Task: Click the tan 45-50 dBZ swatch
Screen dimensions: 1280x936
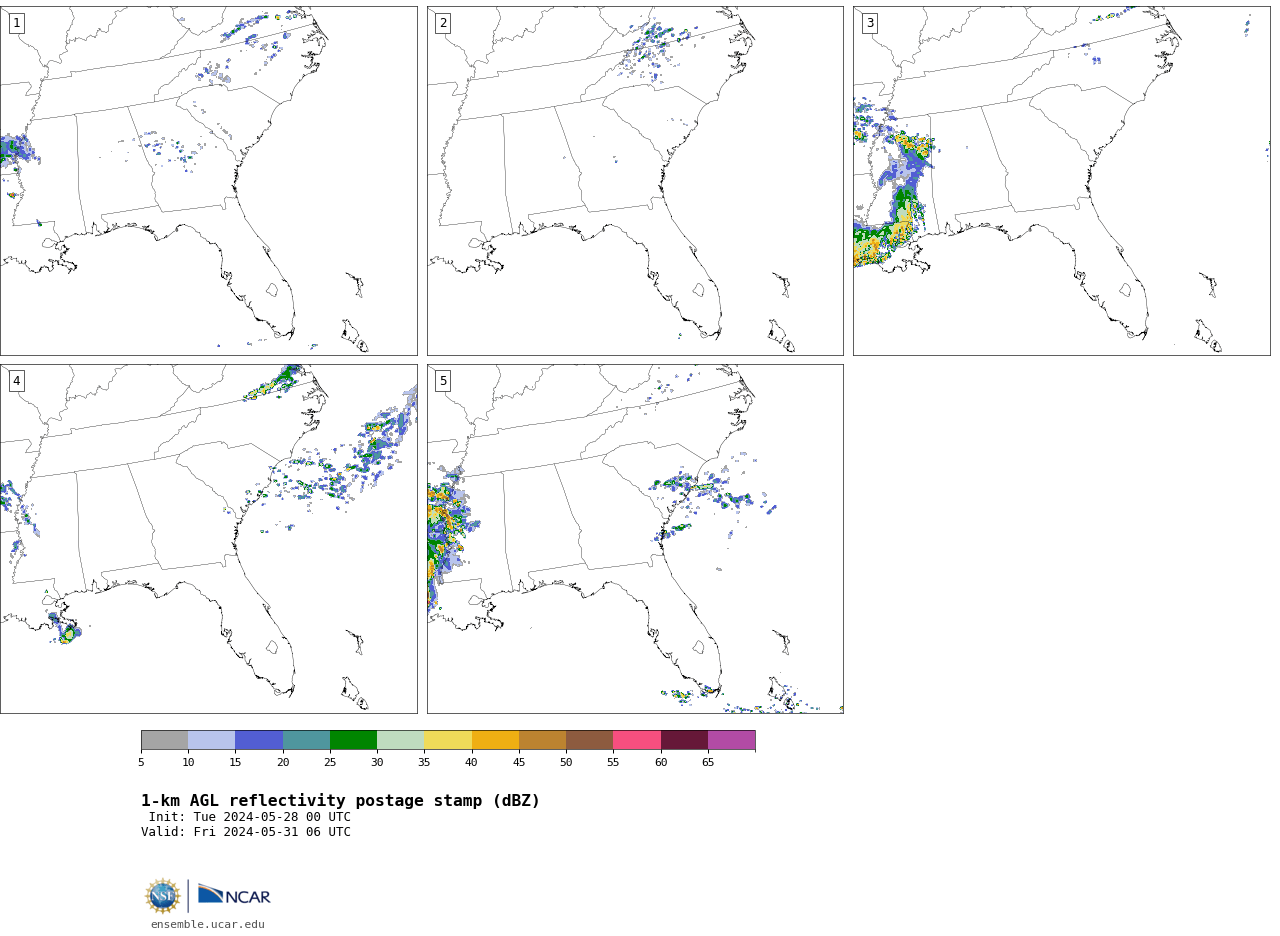Action: point(542,740)
